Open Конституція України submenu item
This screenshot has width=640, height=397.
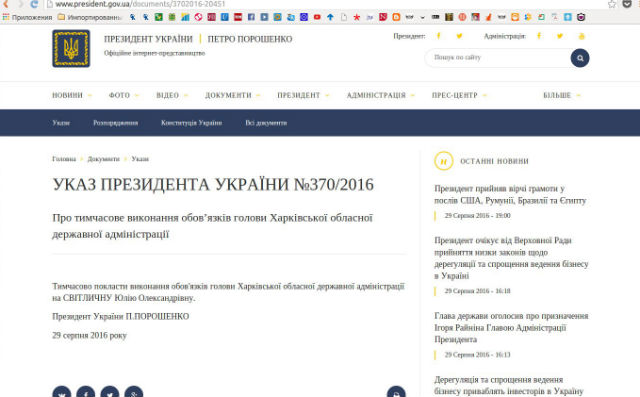(191, 123)
